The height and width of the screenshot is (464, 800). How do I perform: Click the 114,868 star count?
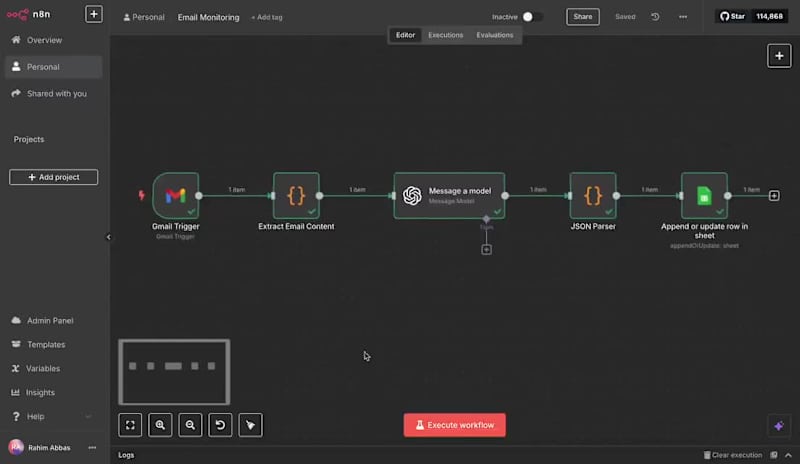click(769, 16)
